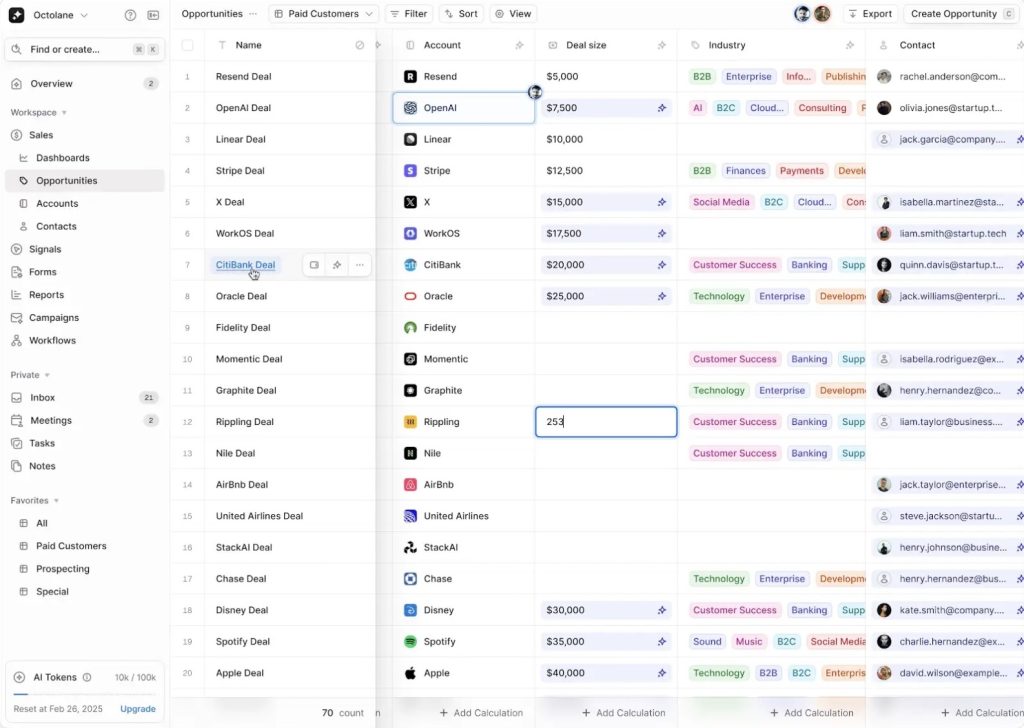Click the circle-slash icon in the Name column header
This screenshot has height=728, width=1024.
360,45
